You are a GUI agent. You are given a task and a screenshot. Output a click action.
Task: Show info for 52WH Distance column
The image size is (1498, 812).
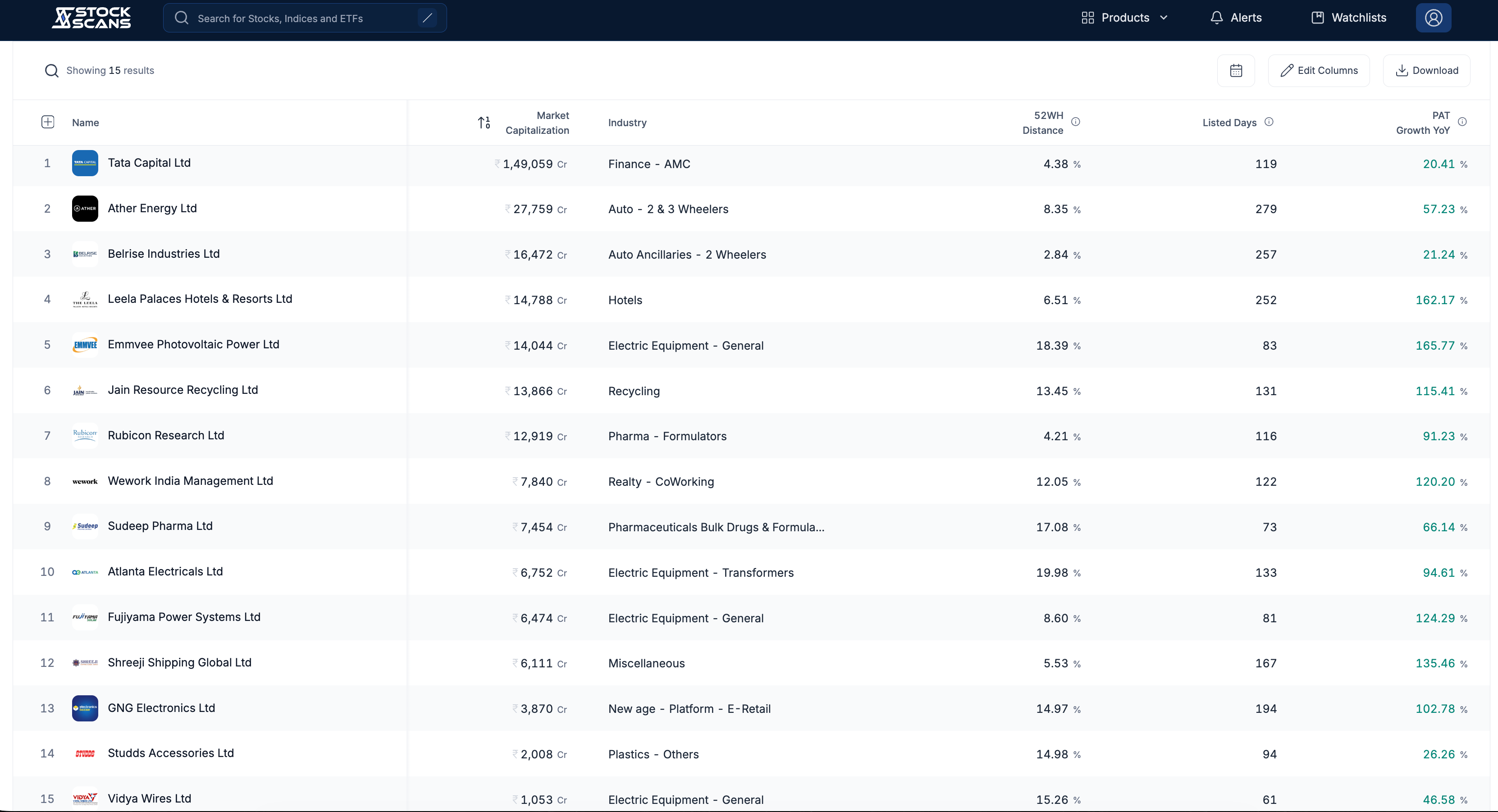pyautogui.click(x=1076, y=122)
